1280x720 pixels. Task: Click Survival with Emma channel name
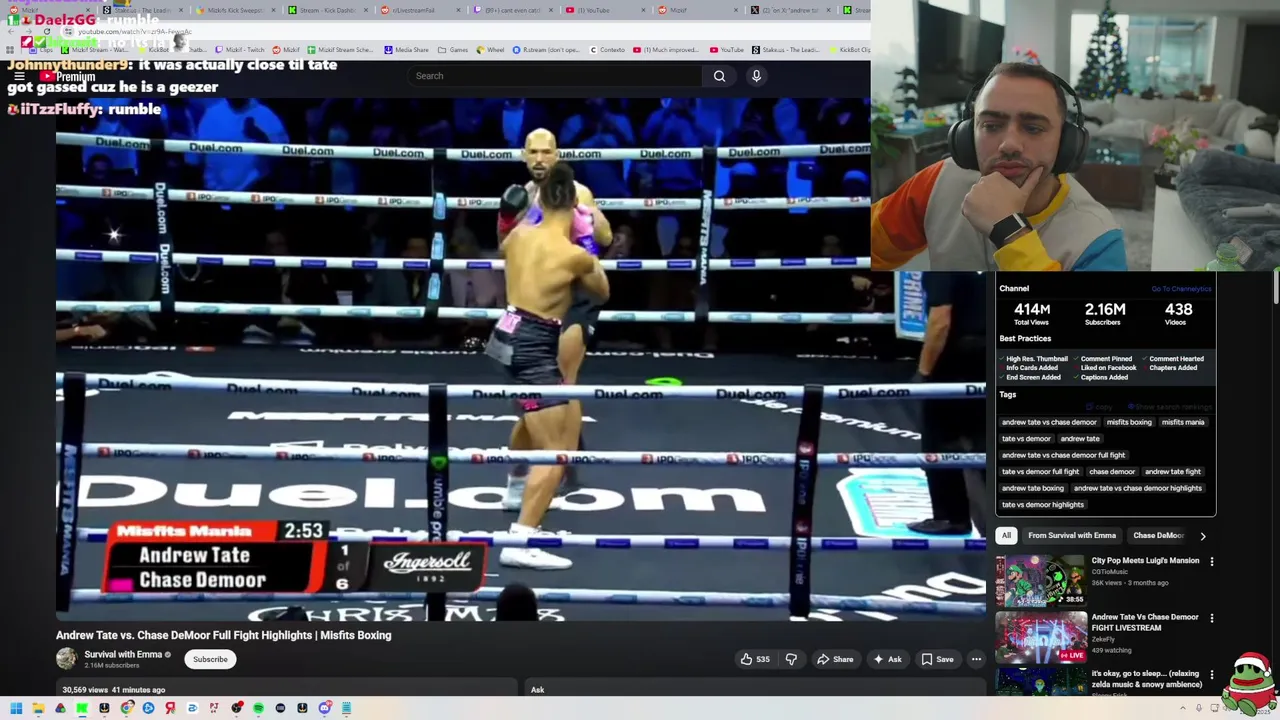(123, 654)
